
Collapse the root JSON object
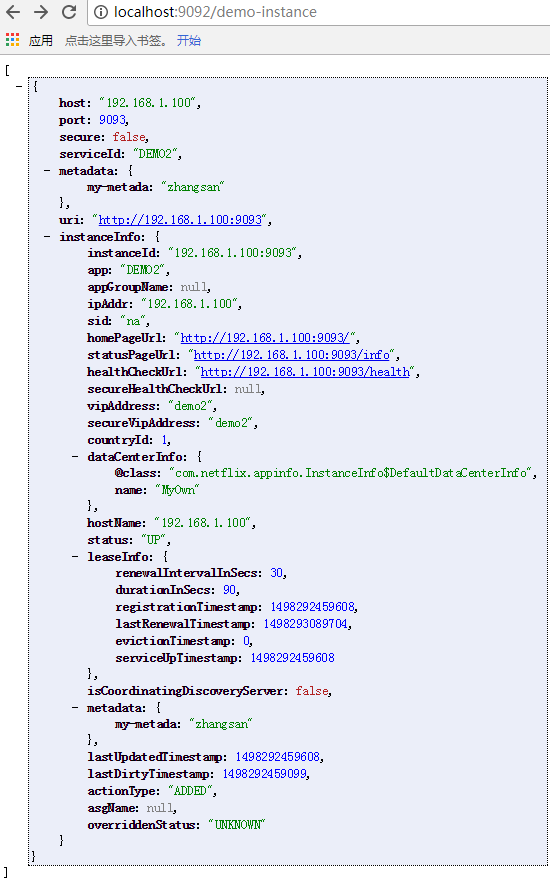[x=20, y=86]
